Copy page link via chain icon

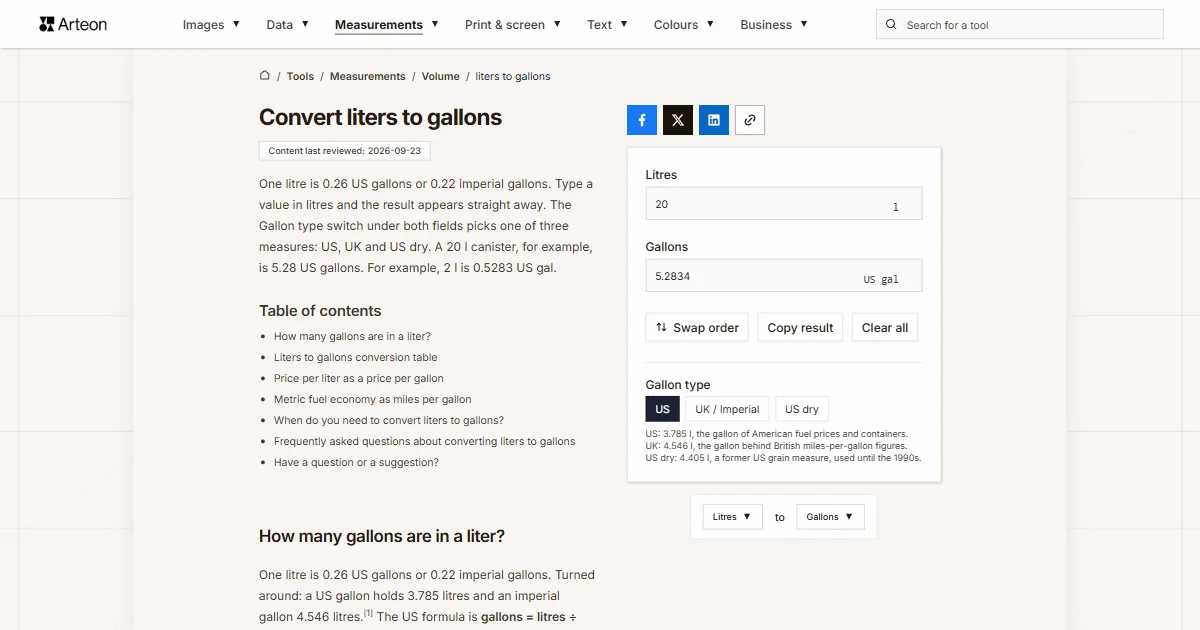[750, 120]
